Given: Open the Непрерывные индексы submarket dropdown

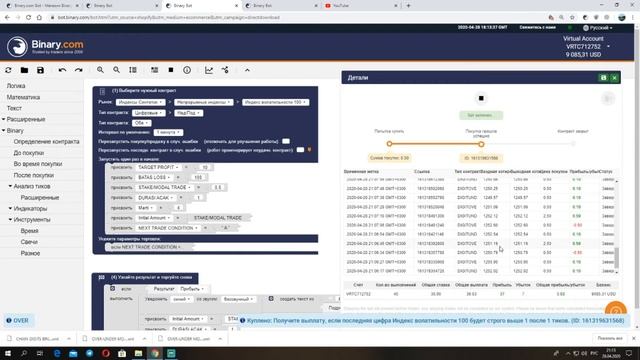Looking at the screenshot, I should coord(204,102).
